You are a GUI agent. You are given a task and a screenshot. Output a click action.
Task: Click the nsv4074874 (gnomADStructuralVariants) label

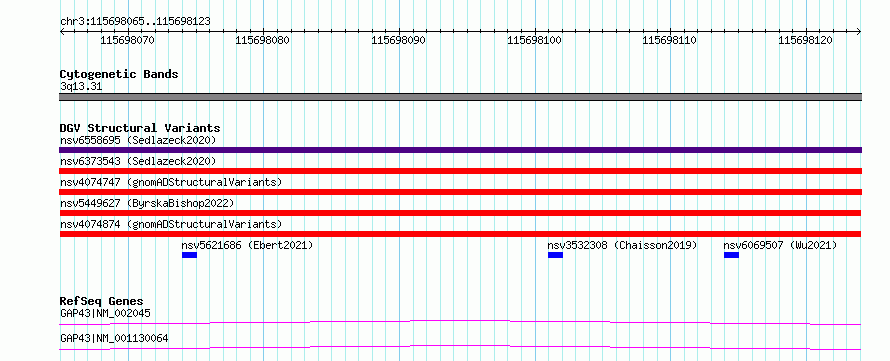click(x=171, y=224)
